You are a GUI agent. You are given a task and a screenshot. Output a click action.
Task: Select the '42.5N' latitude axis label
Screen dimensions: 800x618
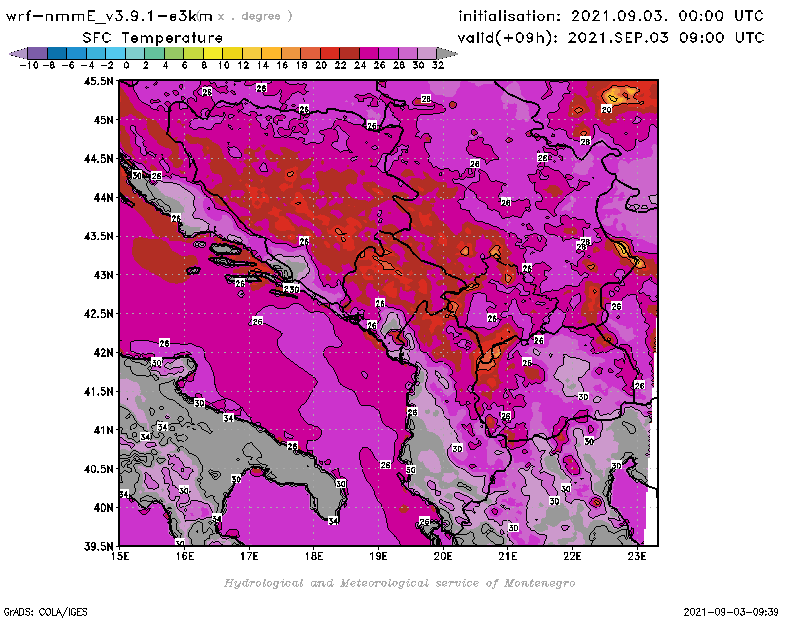98,314
